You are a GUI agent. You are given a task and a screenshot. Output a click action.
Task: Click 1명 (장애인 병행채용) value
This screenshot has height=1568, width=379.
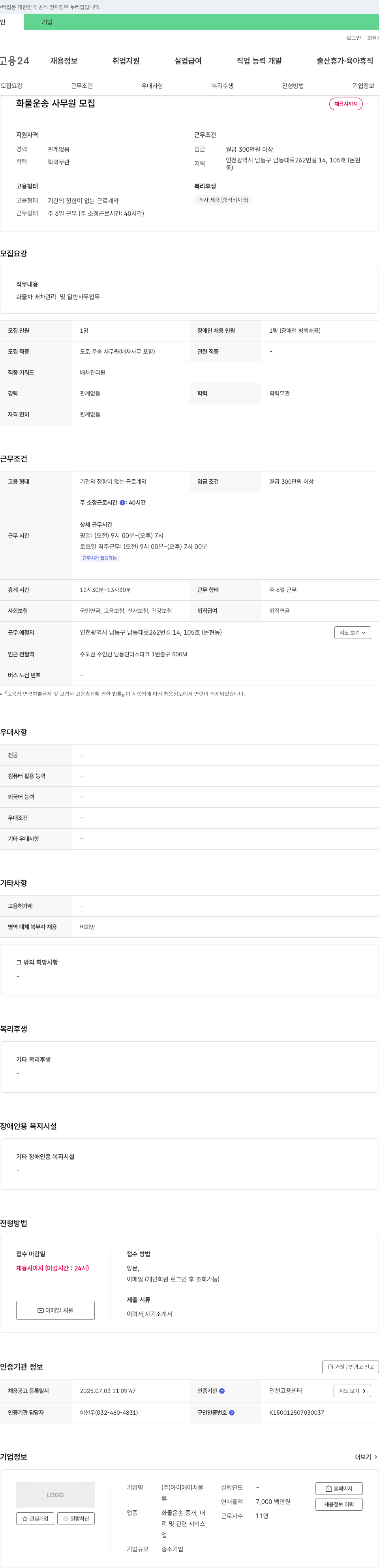coord(295,331)
